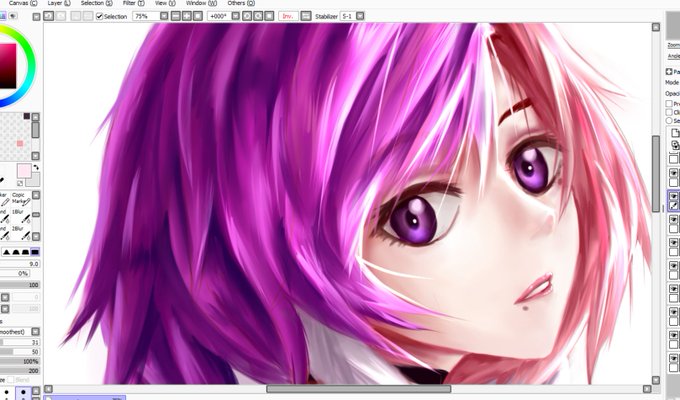Rotate view counterclockwise button
Viewport: 680px width, 400px height.
247,16
